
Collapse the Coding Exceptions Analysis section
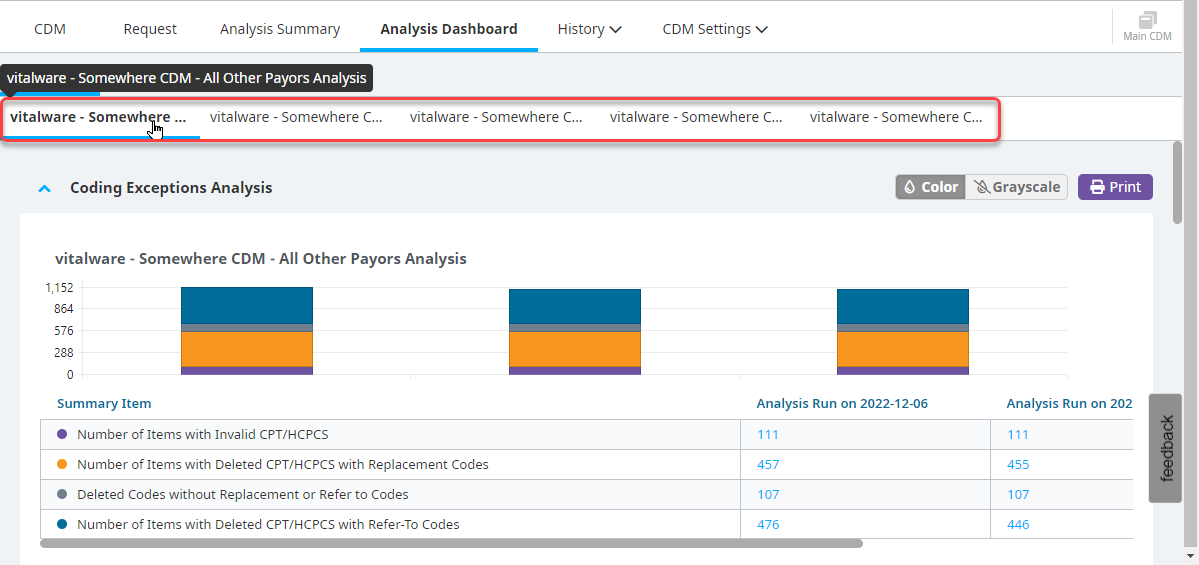[x=44, y=188]
